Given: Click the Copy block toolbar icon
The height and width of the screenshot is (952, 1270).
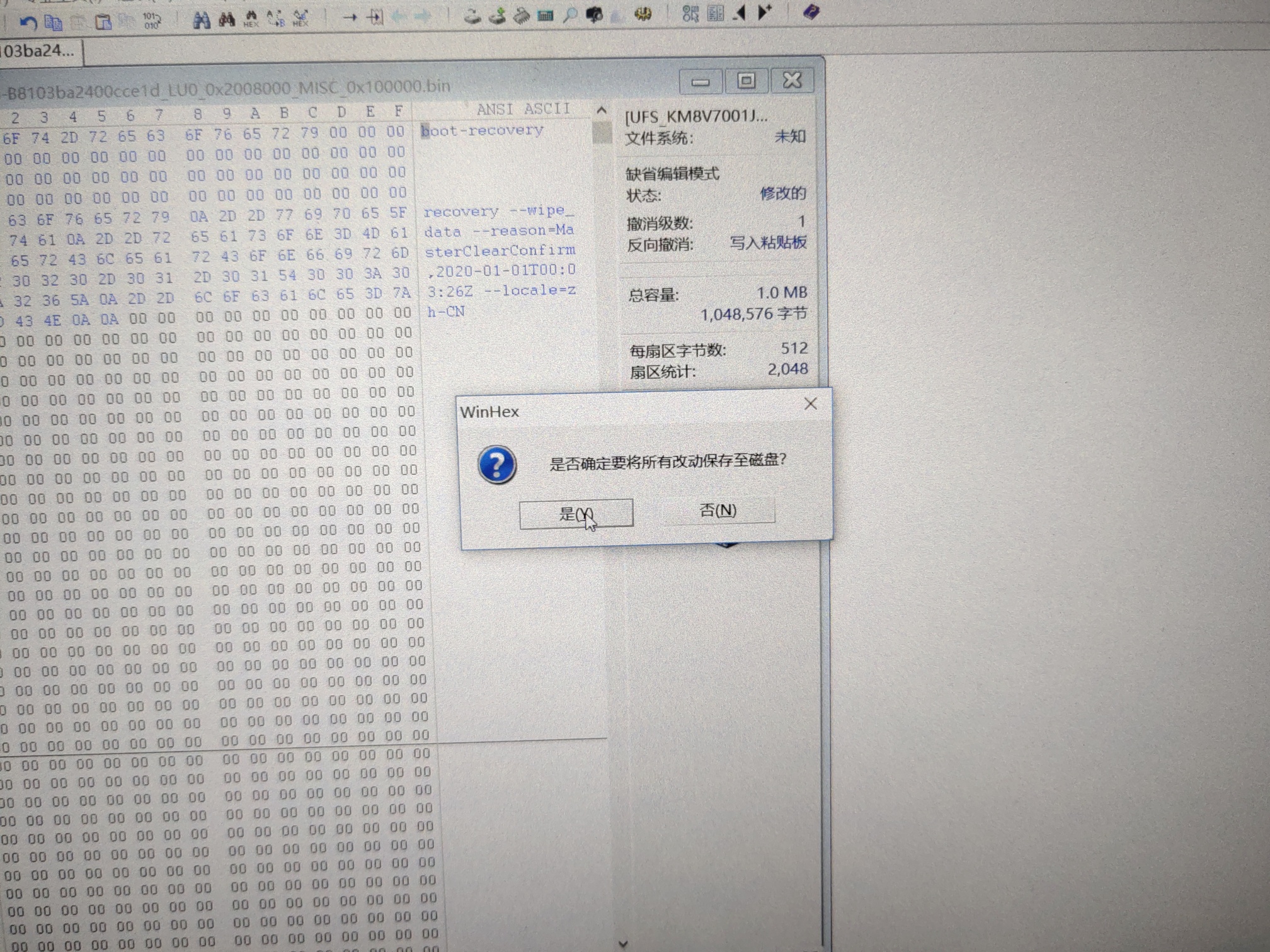Looking at the screenshot, I should [x=54, y=23].
